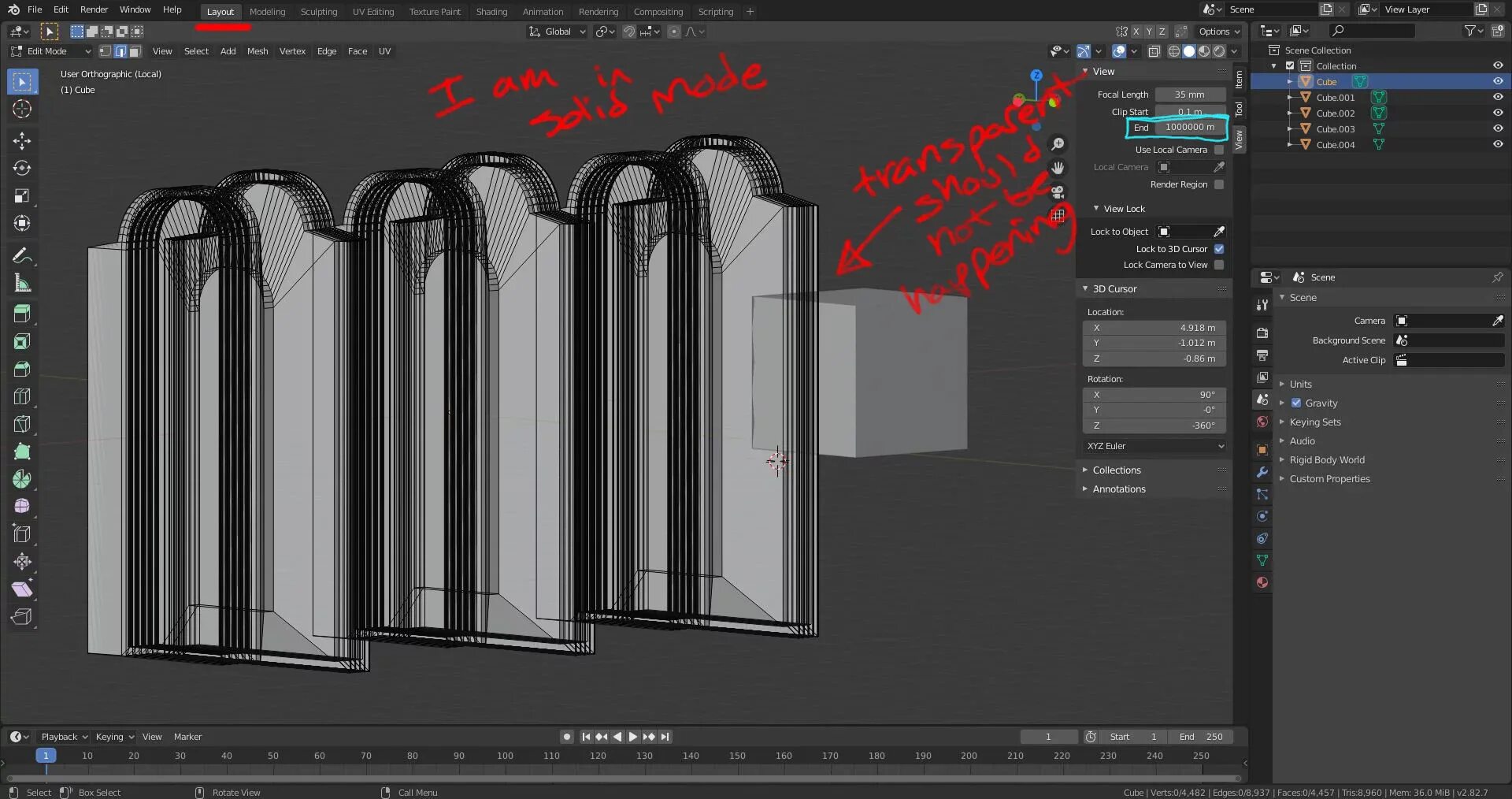The height and width of the screenshot is (799, 1512).
Task: Open the File menu
Action: tap(35, 9)
